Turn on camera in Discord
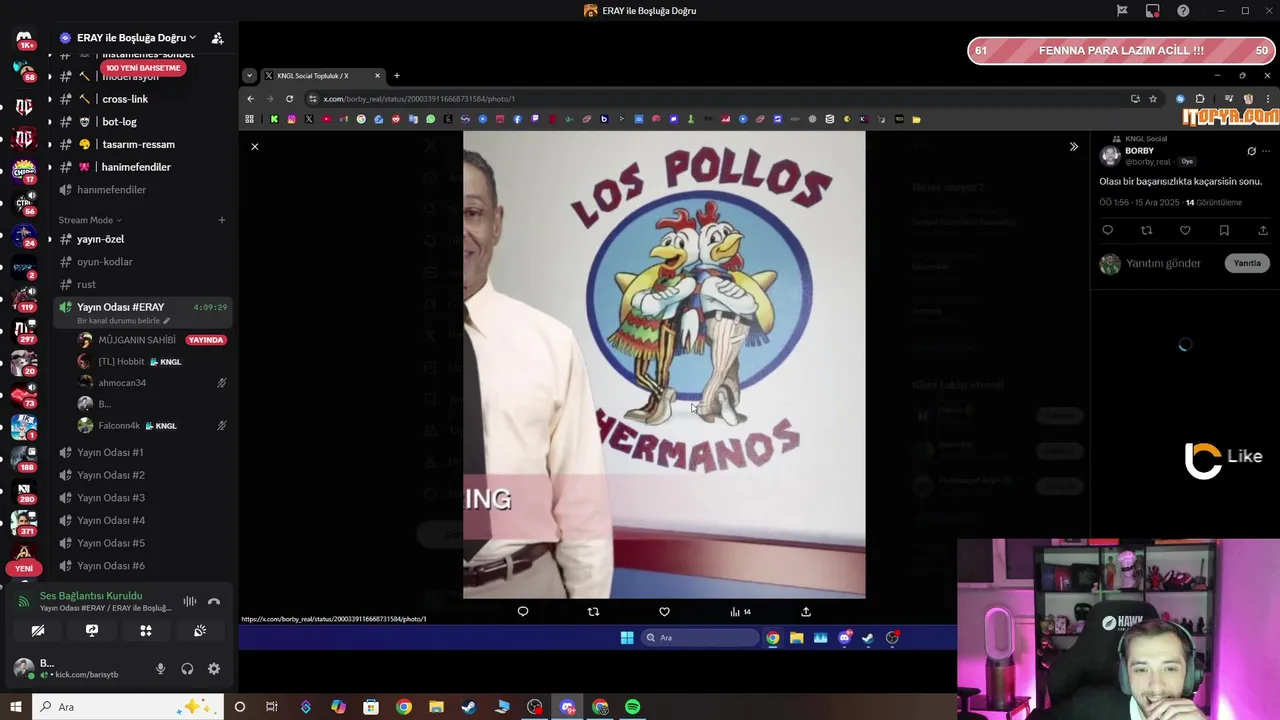 (x=38, y=631)
